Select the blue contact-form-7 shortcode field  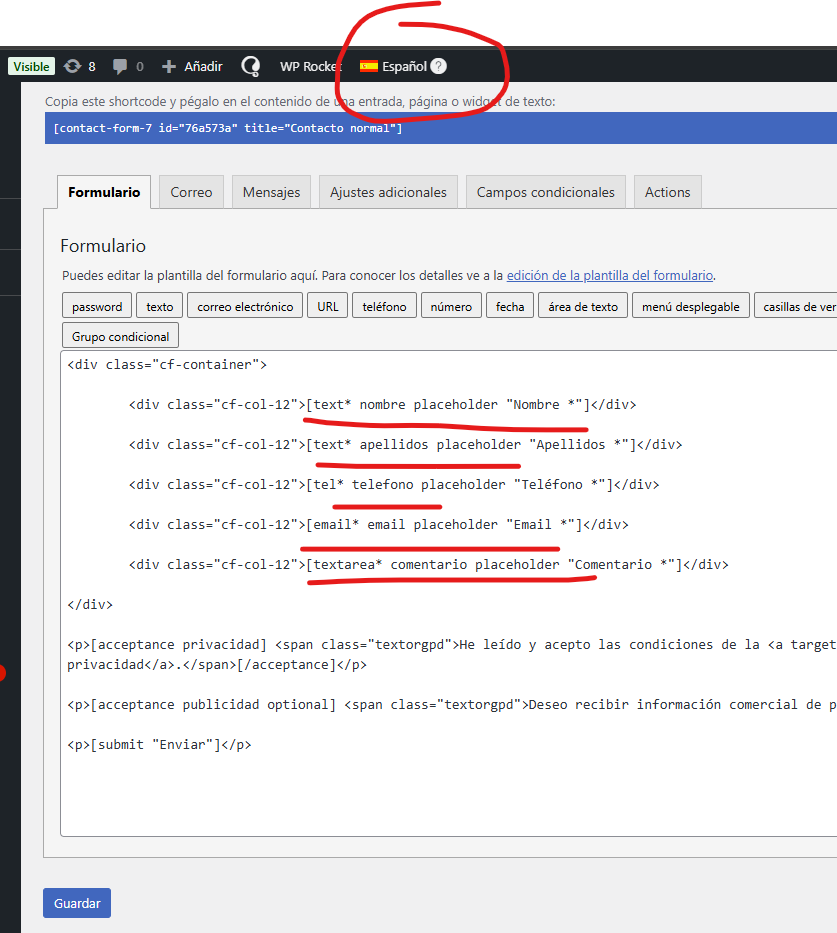440,128
